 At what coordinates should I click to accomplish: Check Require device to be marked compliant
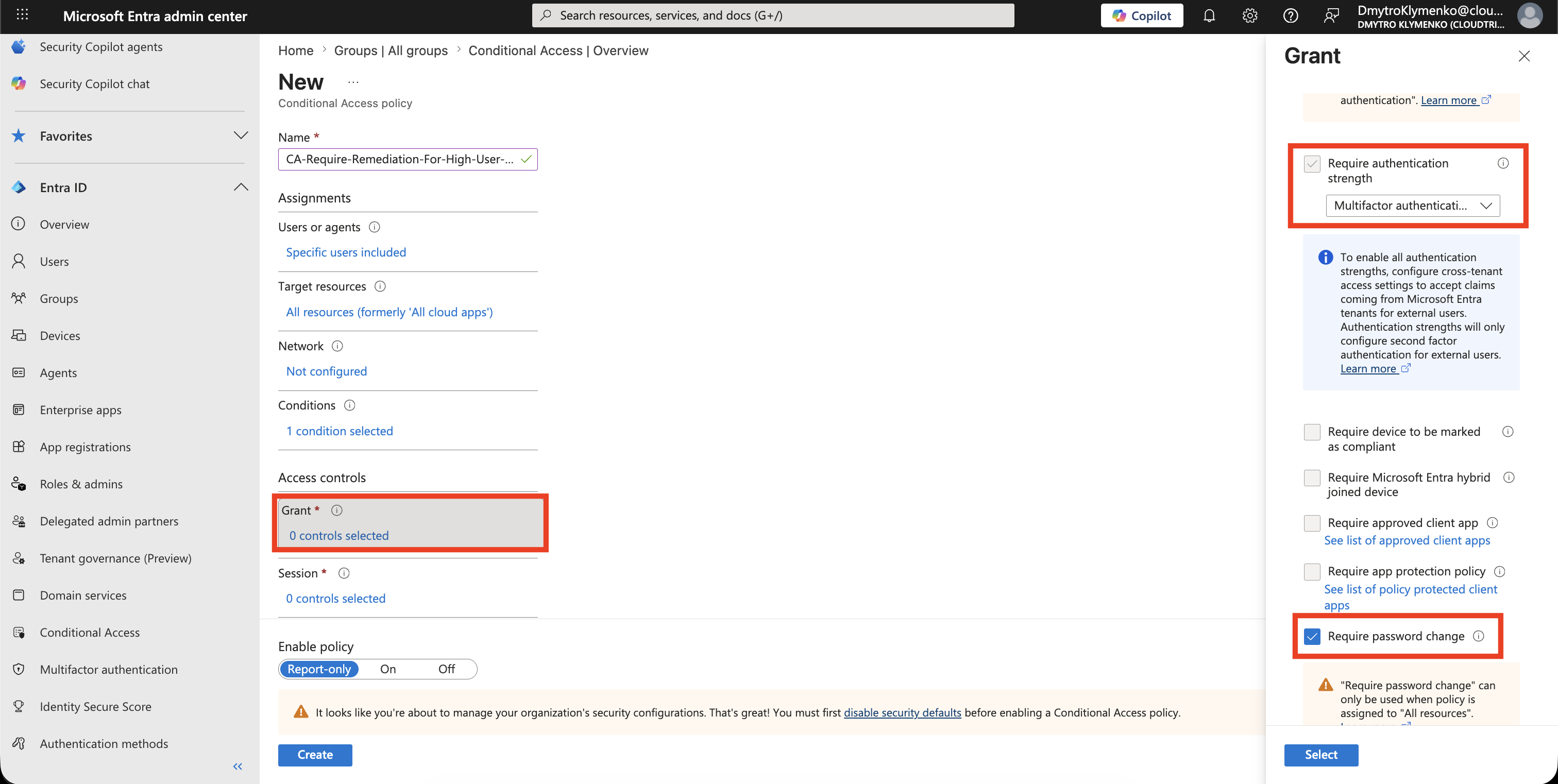click(1312, 432)
